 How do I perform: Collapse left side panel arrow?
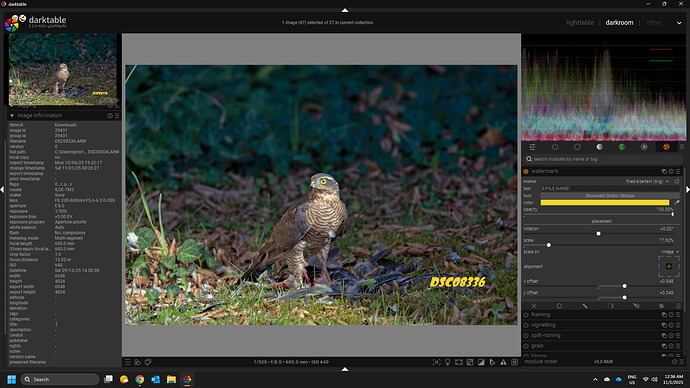coord(2,189)
